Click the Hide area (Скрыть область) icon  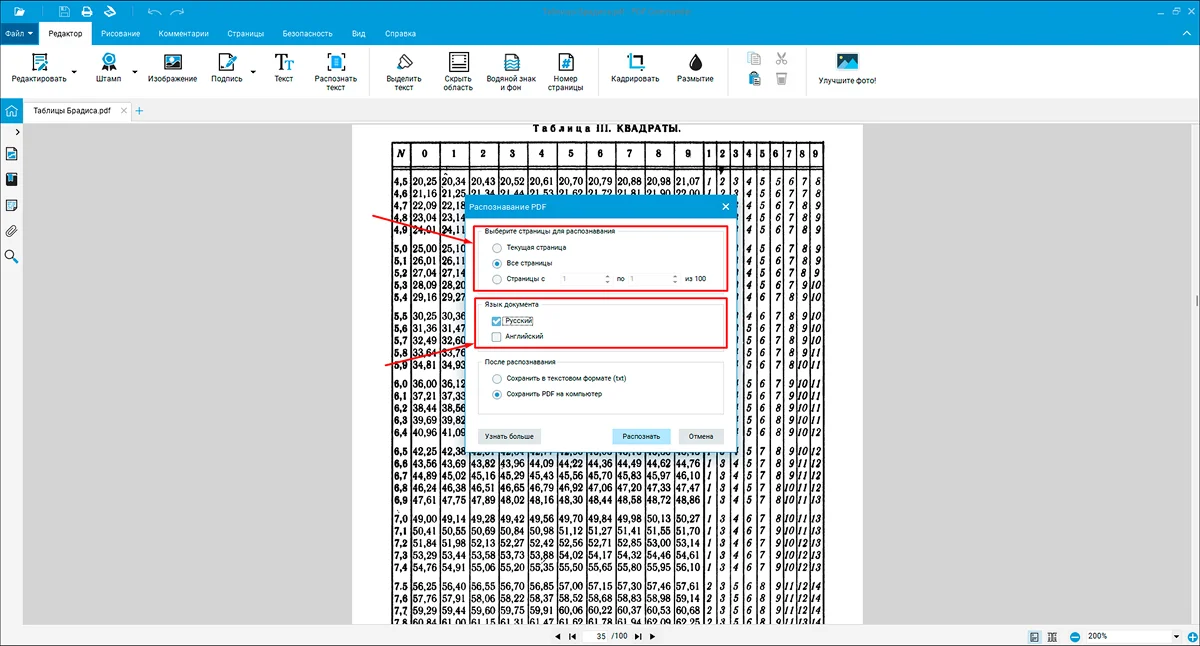[458, 62]
